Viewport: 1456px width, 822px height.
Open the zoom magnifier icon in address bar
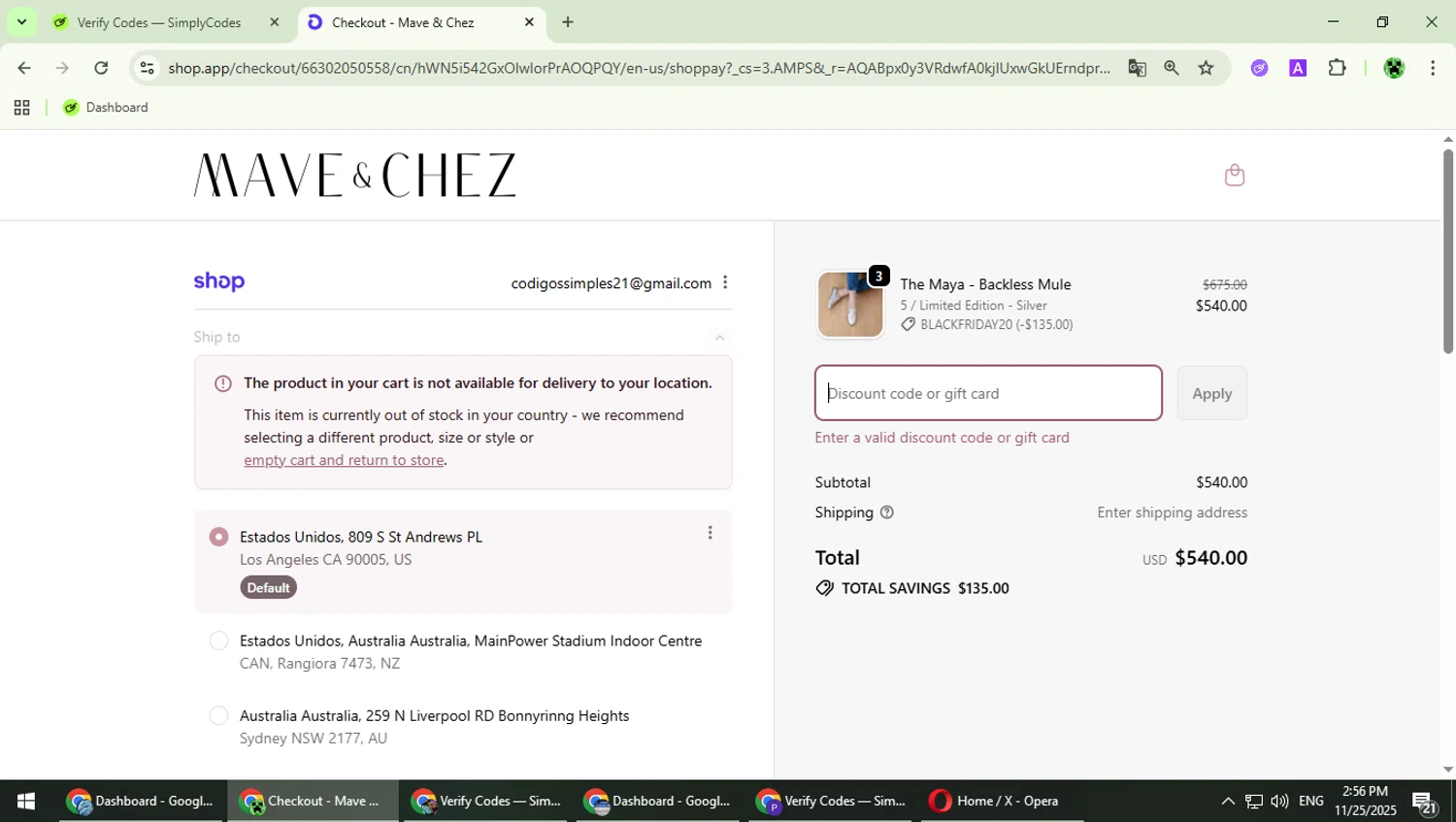point(1172,68)
